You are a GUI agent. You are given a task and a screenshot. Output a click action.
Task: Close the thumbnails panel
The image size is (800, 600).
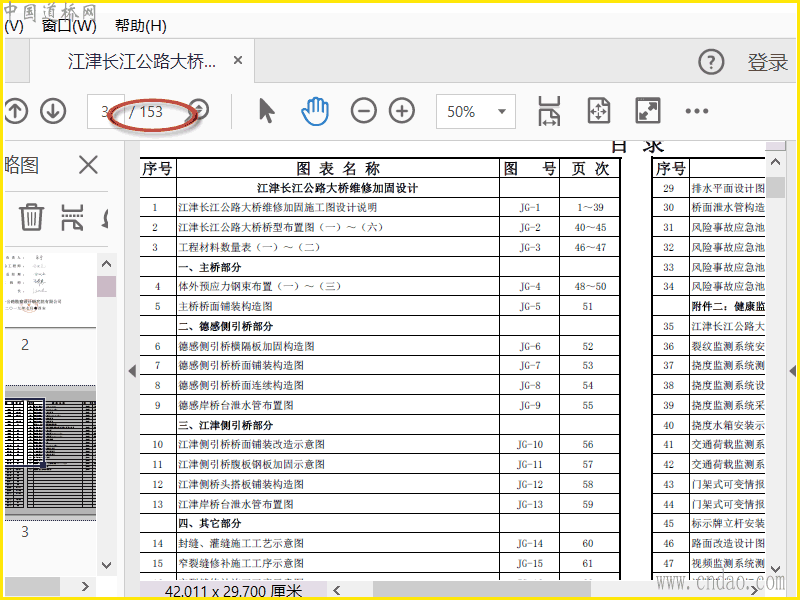88,165
